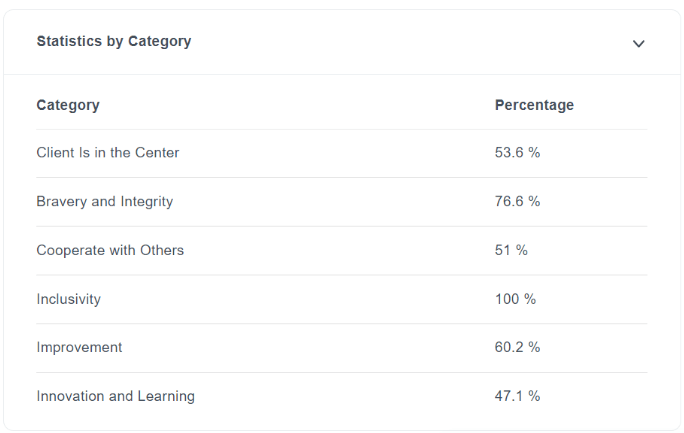The image size is (684, 433).
Task: Select the Category column header
Action: (68, 105)
